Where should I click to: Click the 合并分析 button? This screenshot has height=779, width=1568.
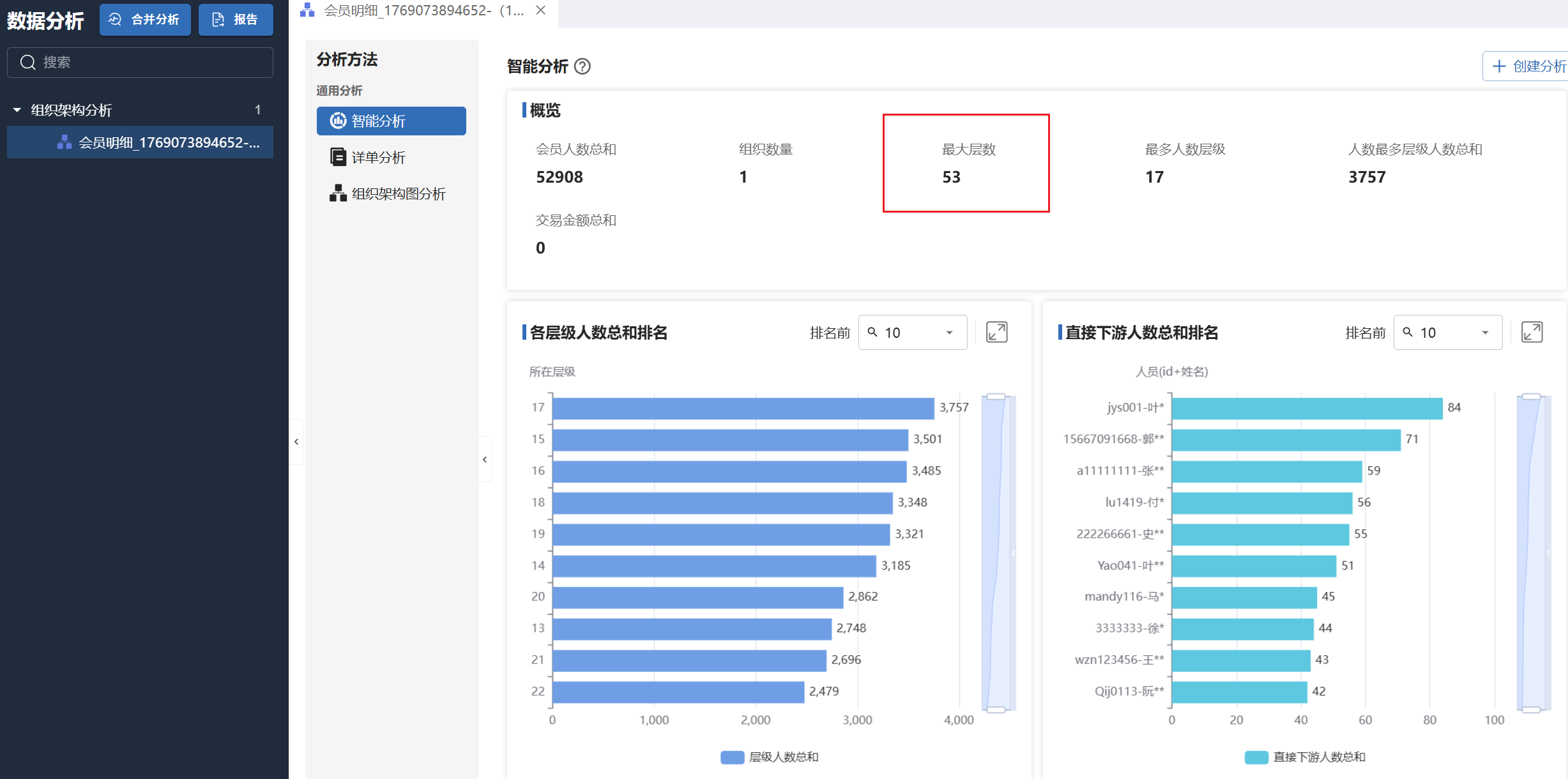point(145,20)
